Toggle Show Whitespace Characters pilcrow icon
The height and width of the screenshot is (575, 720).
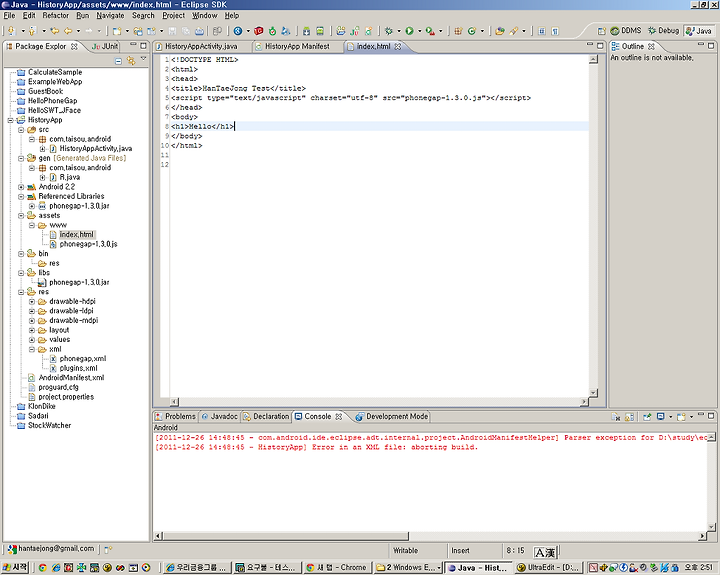click(555, 31)
